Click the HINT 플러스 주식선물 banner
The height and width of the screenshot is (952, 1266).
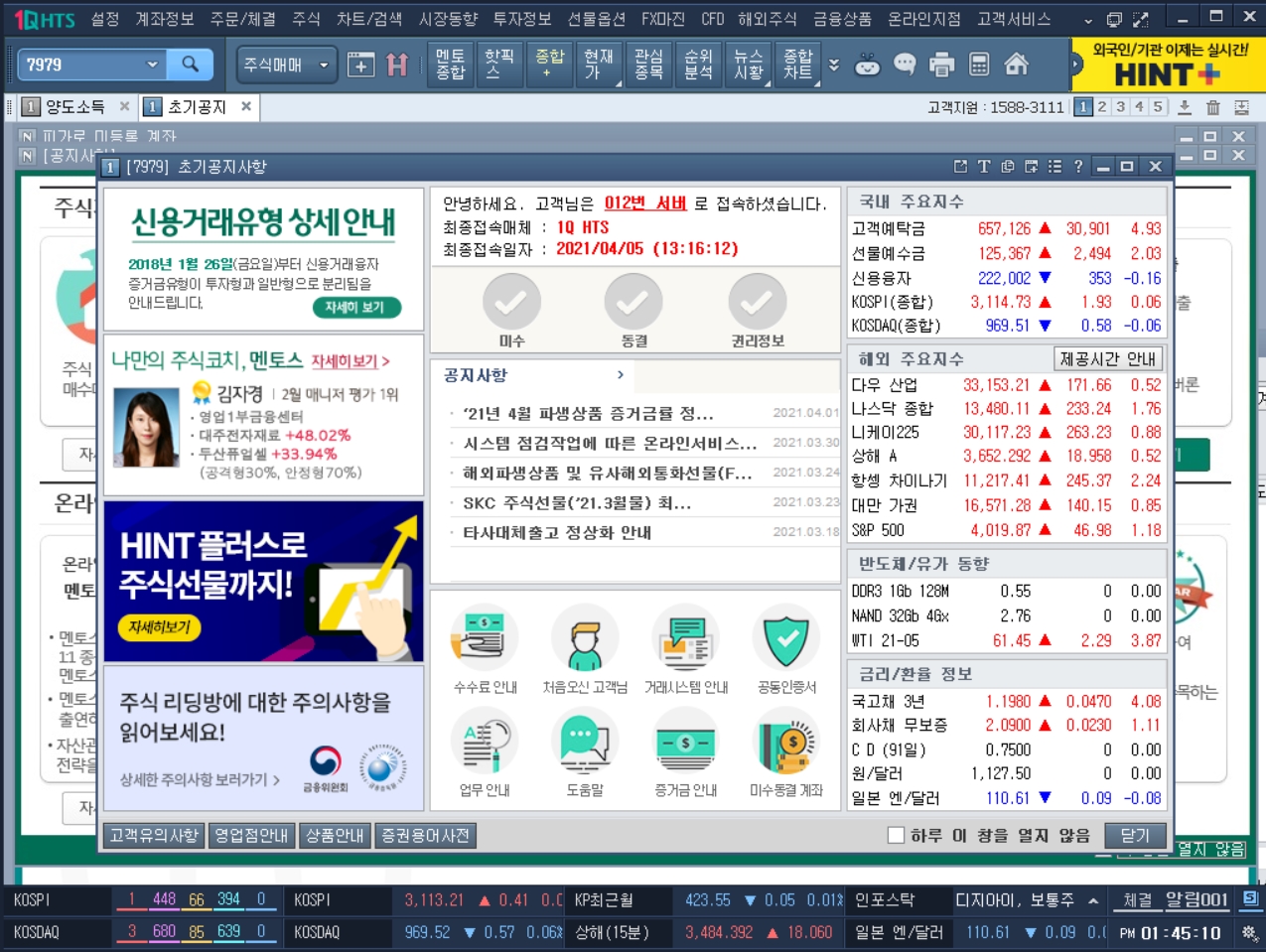(x=263, y=582)
